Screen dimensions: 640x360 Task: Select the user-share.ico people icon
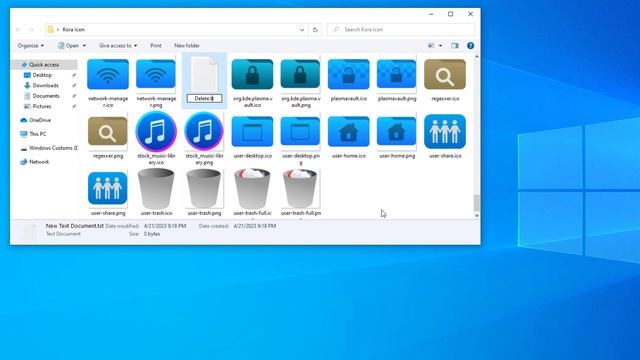pyautogui.click(x=445, y=131)
